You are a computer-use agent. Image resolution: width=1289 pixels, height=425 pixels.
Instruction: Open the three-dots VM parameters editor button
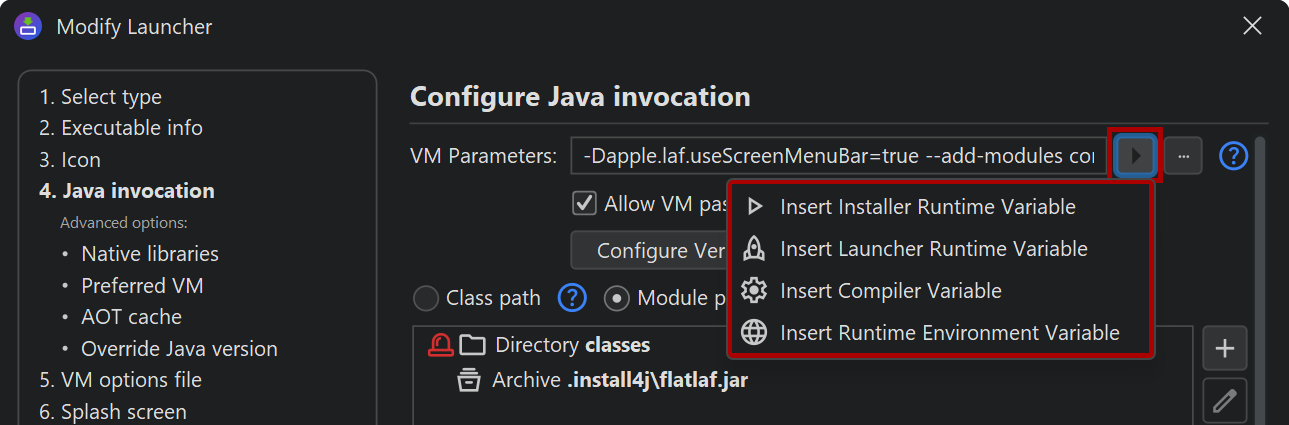click(1183, 156)
